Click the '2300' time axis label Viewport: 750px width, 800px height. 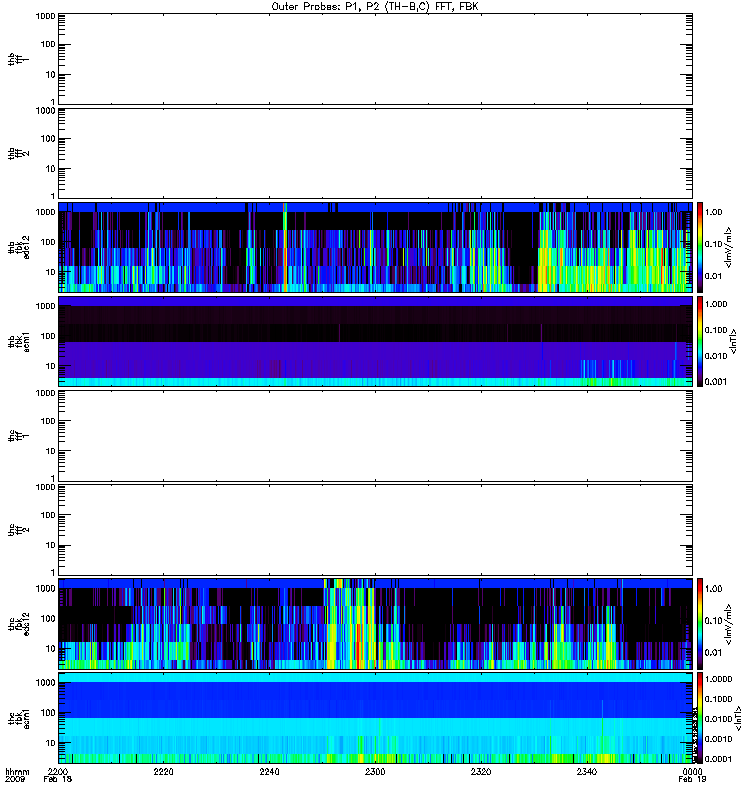pos(375,772)
